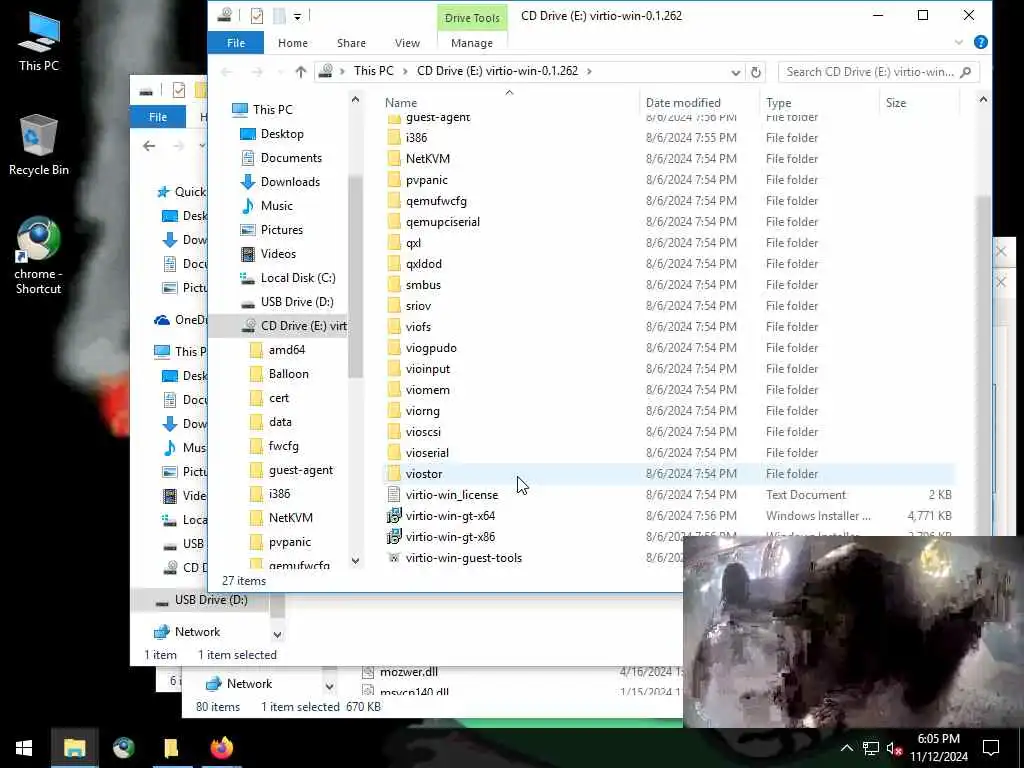The image size is (1024, 768).
Task: Click the search magnifier icon
Action: (966, 72)
